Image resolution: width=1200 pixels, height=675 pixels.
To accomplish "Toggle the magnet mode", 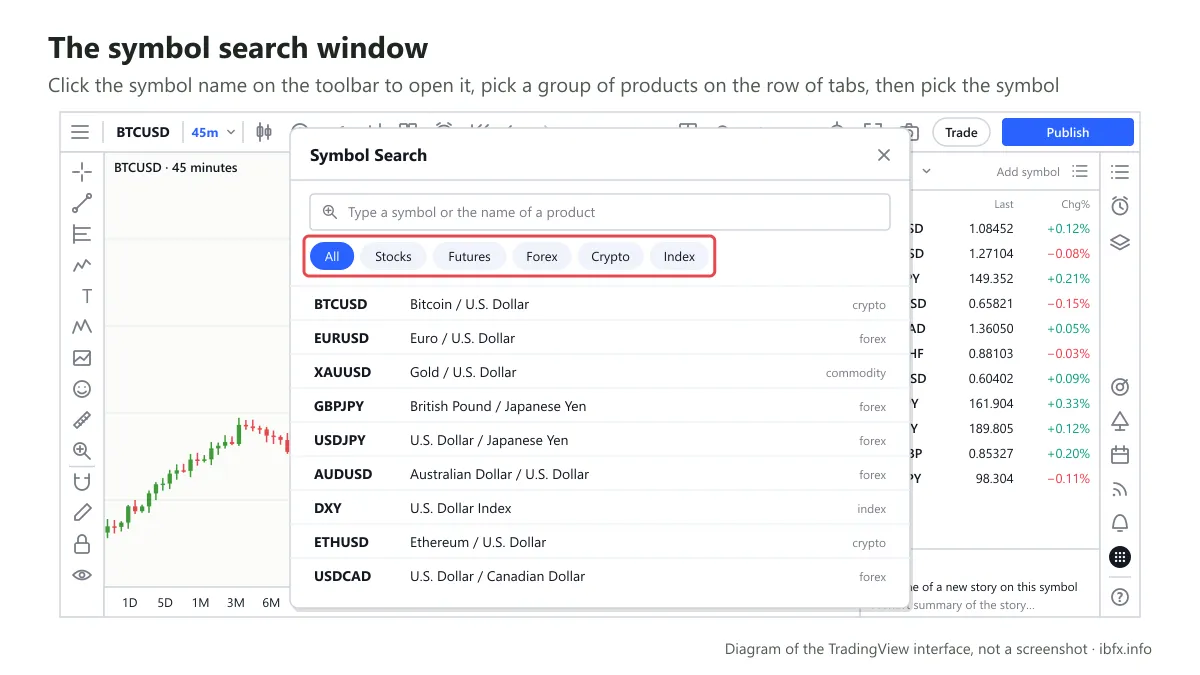I will [x=82, y=482].
